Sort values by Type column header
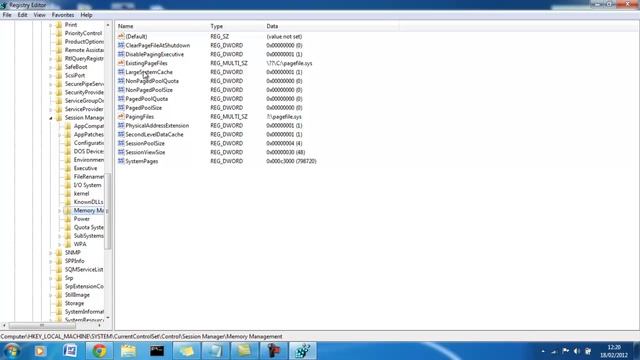Screen dimensions: 640x360 click(236, 26)
